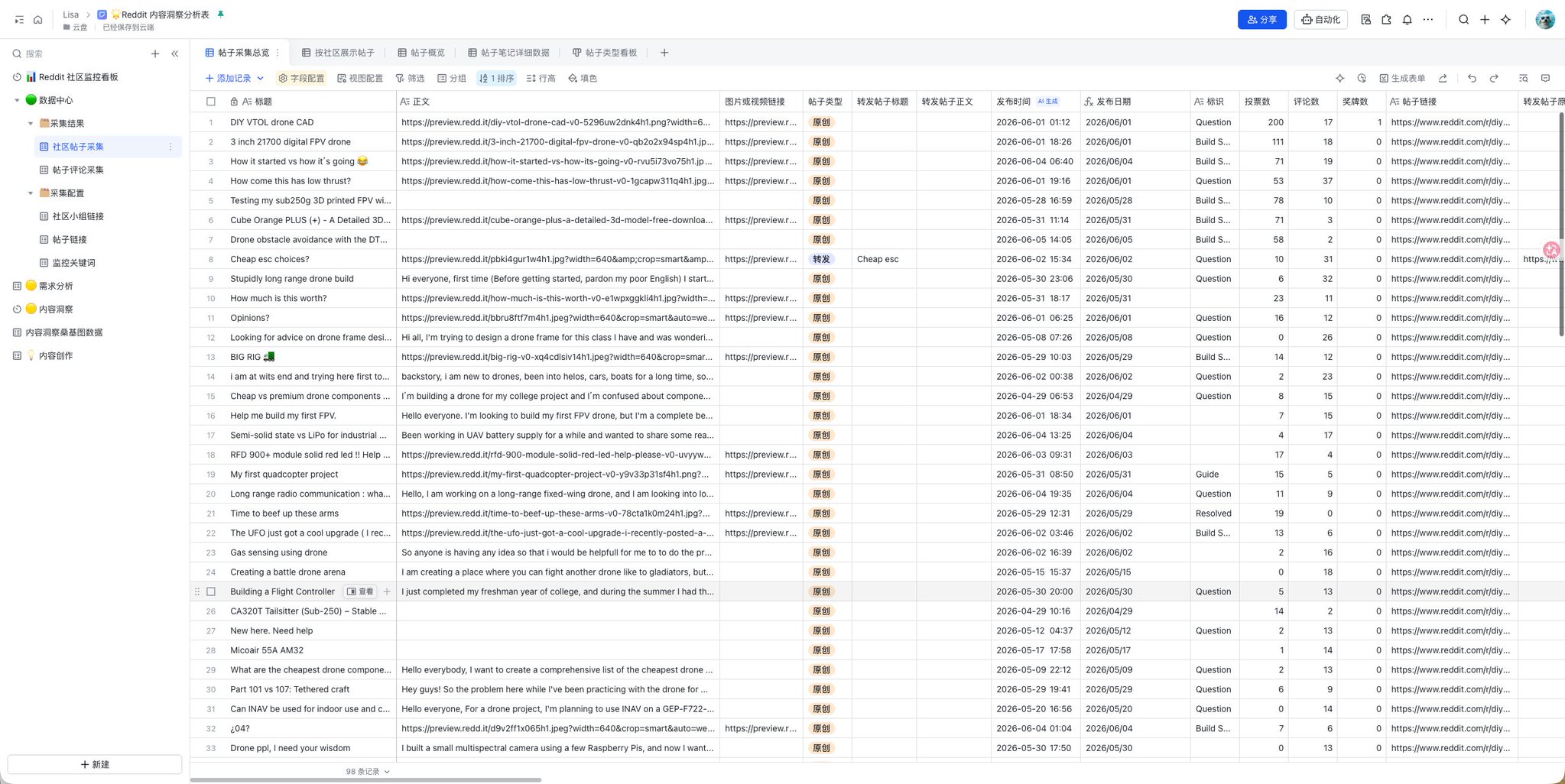Change row height (行高)
The height and width of the screenshot is (784, 1565).
541,78
